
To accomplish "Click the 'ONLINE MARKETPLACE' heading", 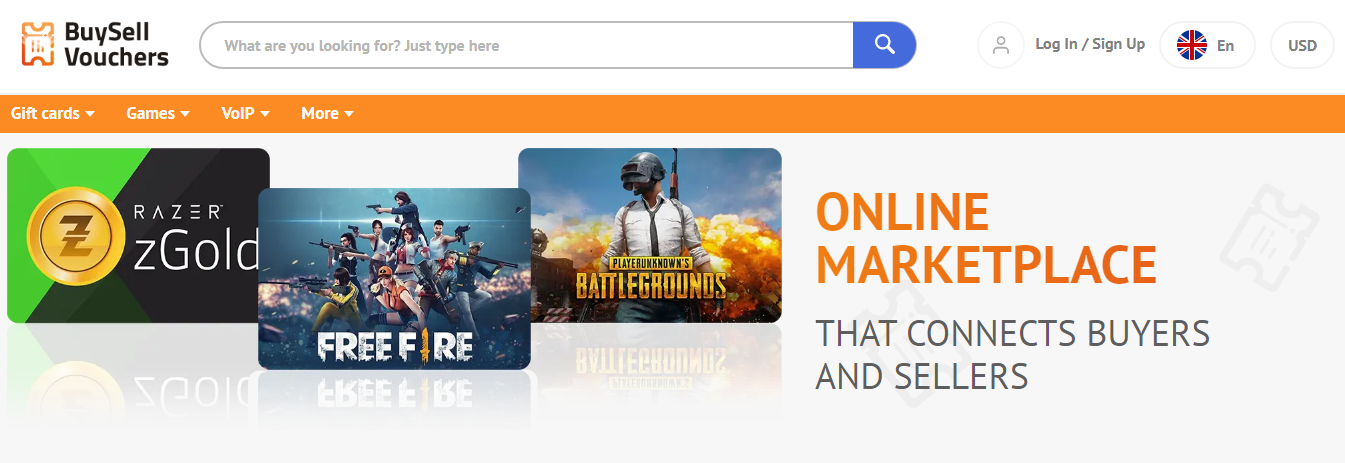I will 986,238.
